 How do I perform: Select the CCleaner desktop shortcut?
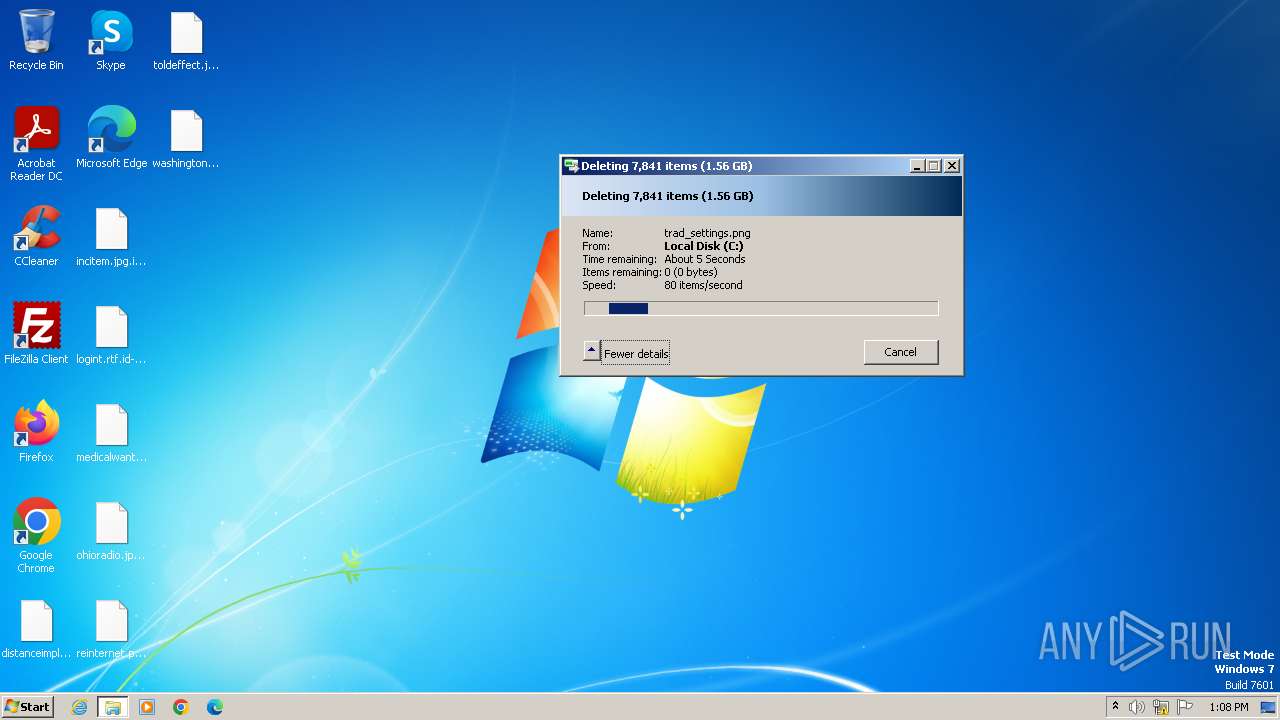[36, 236]
